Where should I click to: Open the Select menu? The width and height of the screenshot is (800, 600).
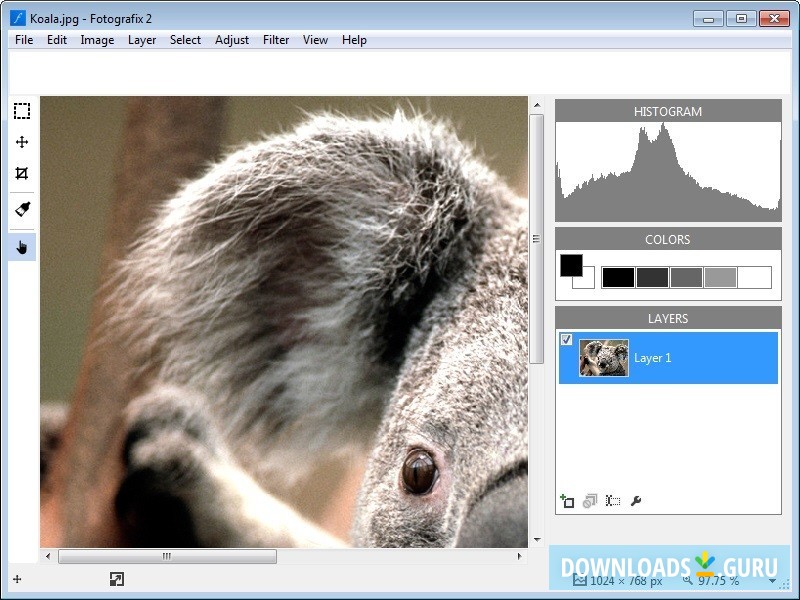tap(185, 40)
